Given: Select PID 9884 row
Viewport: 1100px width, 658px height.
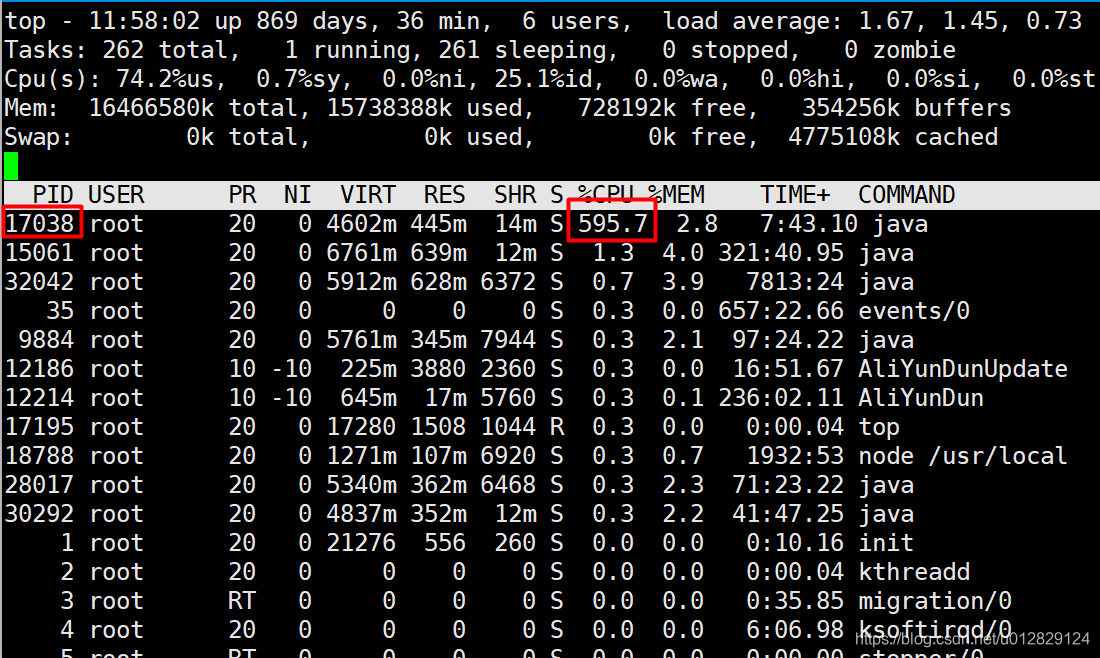Looking at the screenshot, I should click(x=550, y=340).
